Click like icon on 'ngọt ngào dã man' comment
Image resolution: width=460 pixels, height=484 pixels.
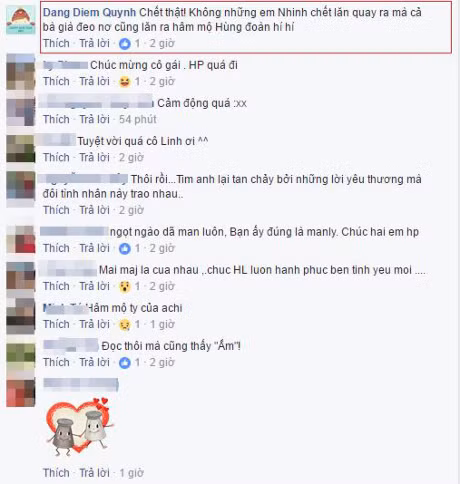(125, 249)
